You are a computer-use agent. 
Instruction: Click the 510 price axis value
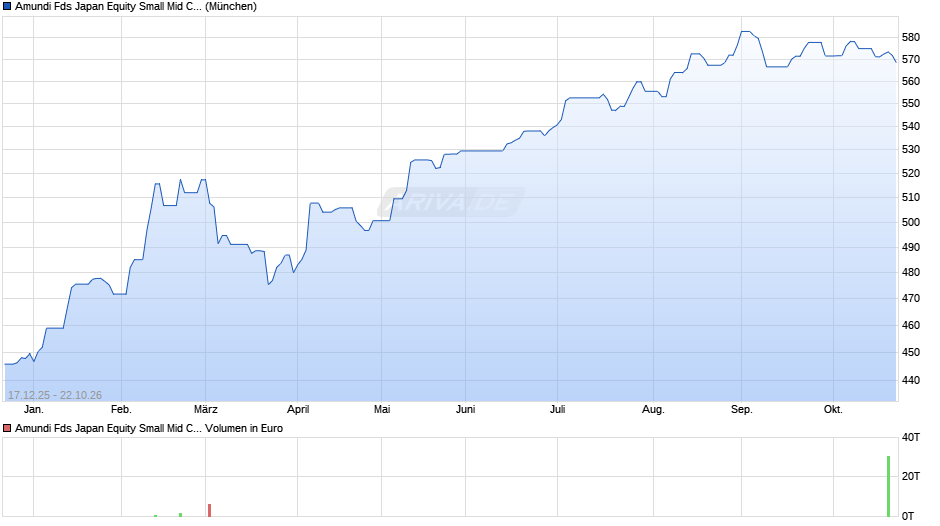click(911, 197)
